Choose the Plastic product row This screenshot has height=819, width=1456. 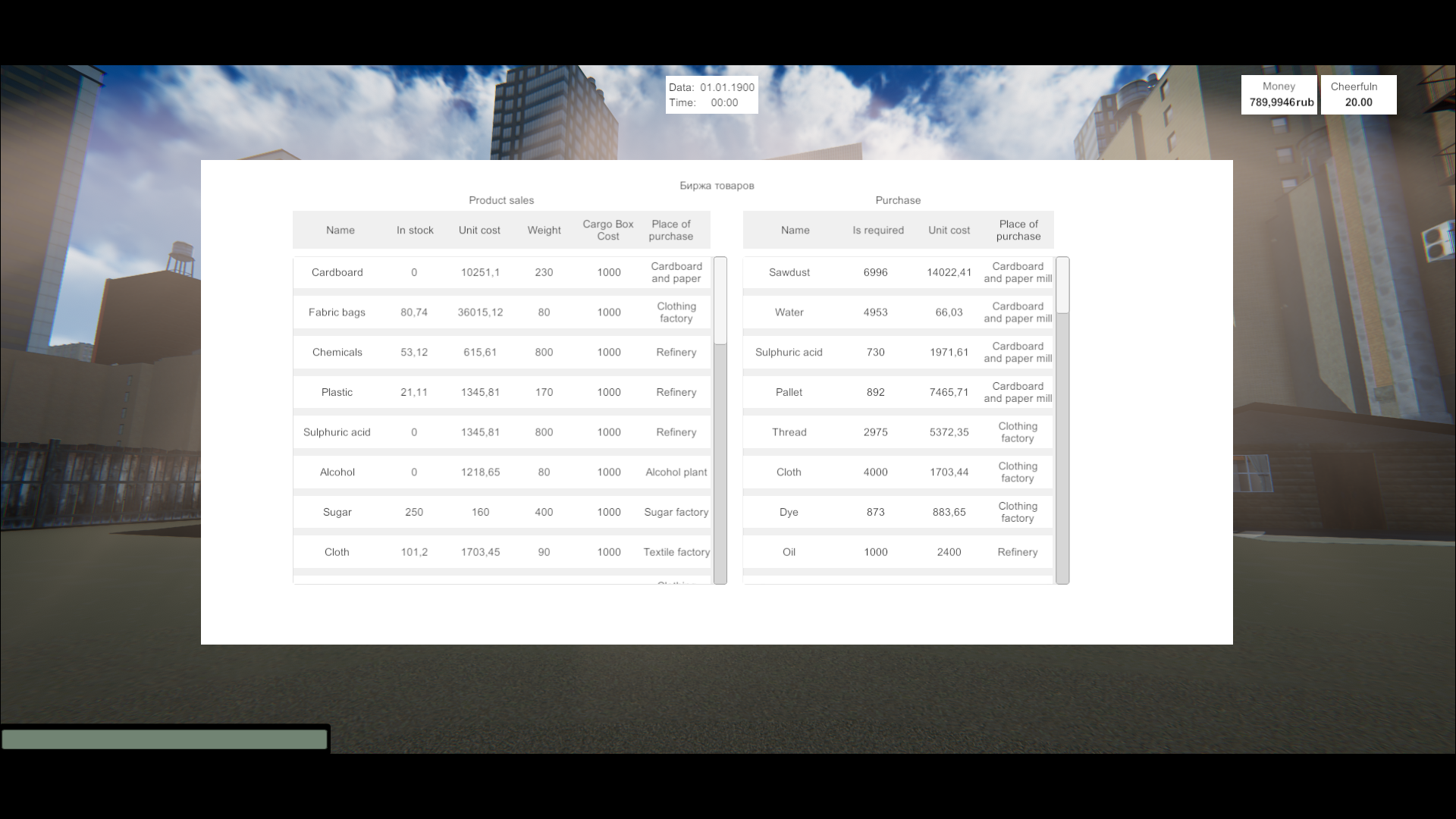point(502,392)
